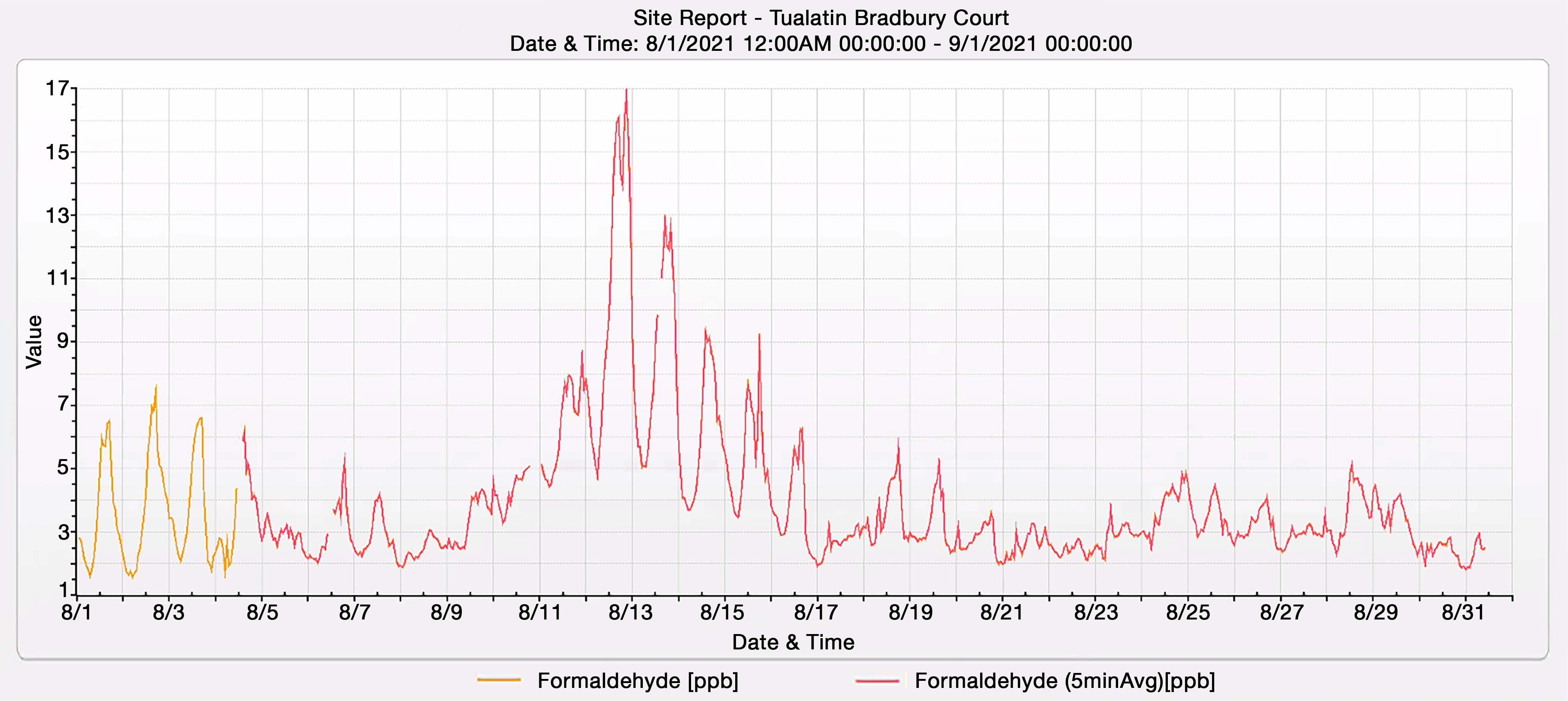1568x701 pixels.
Task: Click the orange Formaldehyde [ppb] legend line
Action: (499, 680)
